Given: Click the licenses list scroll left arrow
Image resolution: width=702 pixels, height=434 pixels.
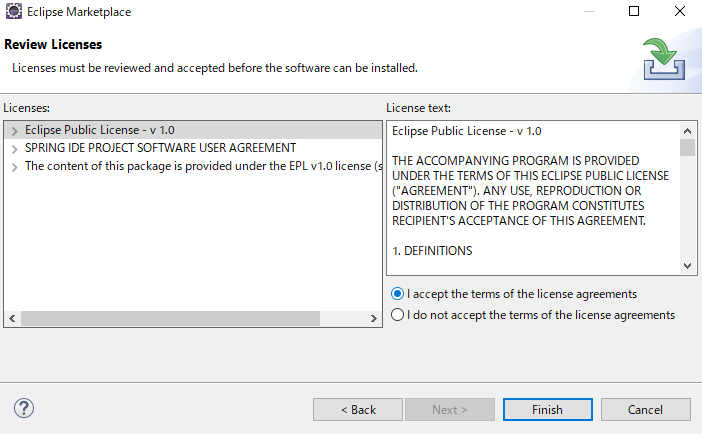Looking at the screenshot, I should click(x=12, y=318).
